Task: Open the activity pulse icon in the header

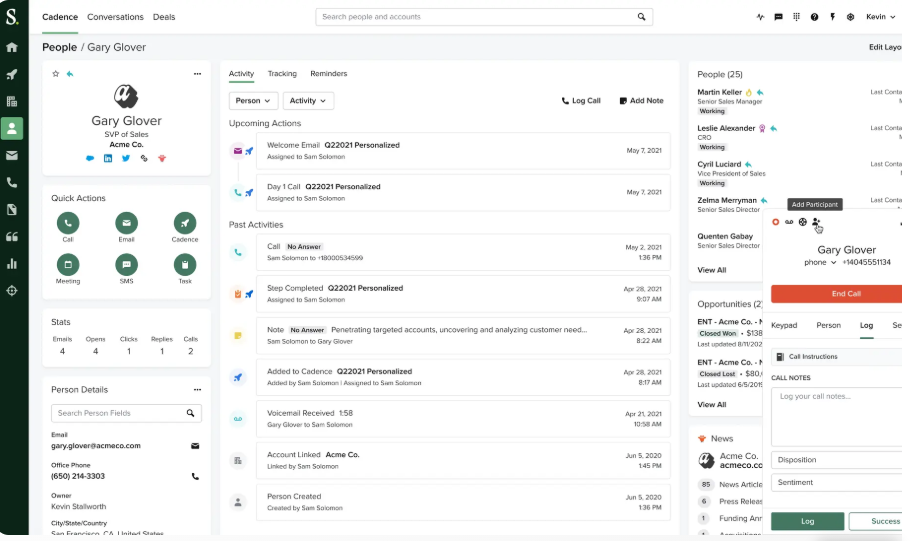Action: tap(760, 17)
